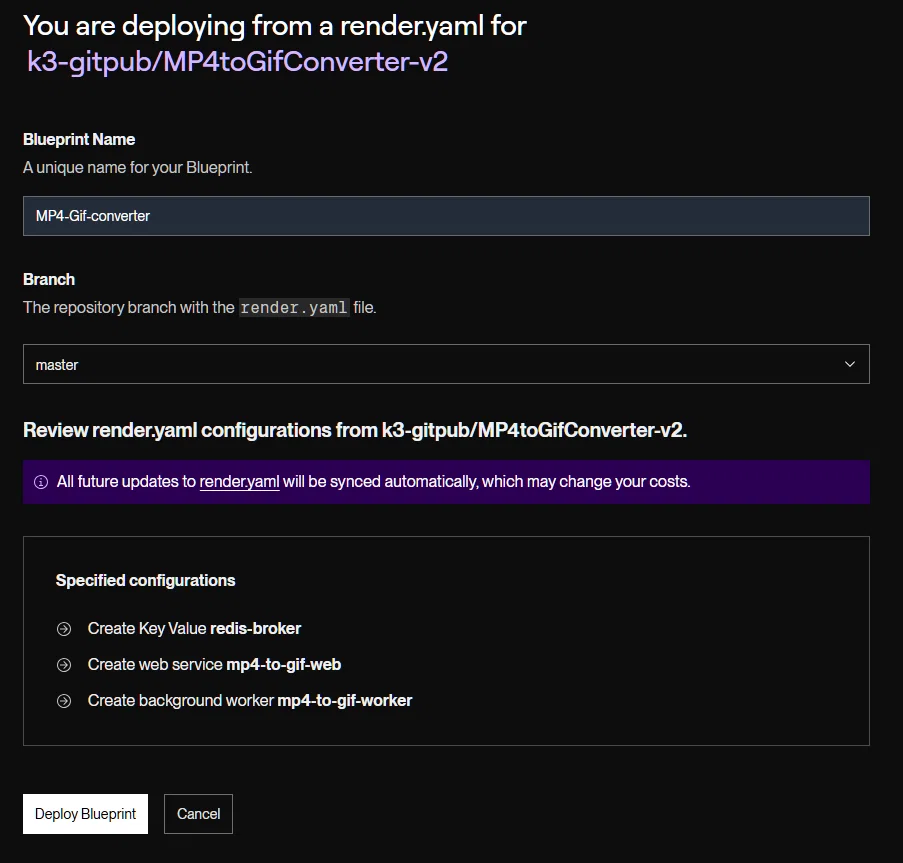Click the arrow icon beside mp4-to-gif-web

(64, 665)
